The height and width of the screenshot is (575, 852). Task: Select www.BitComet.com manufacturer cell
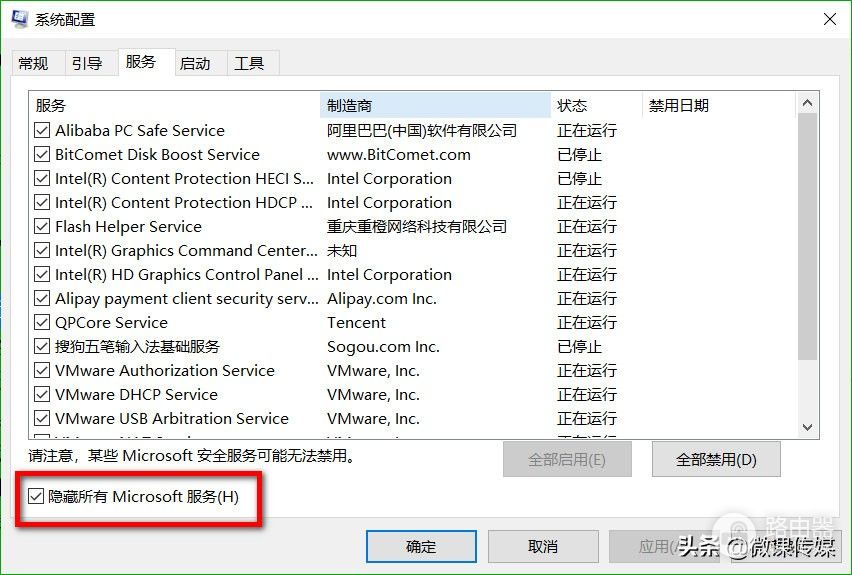tap(398, 155)
